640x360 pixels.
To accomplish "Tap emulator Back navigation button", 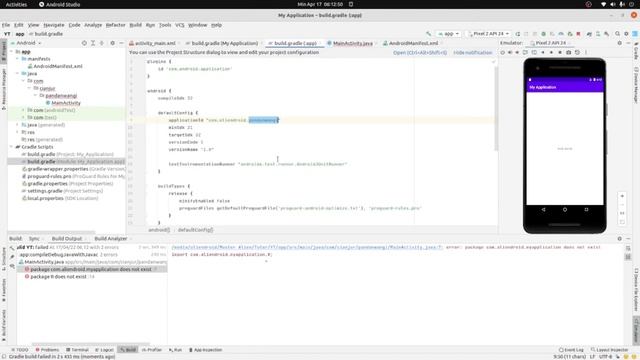I will tap(543, 209).
